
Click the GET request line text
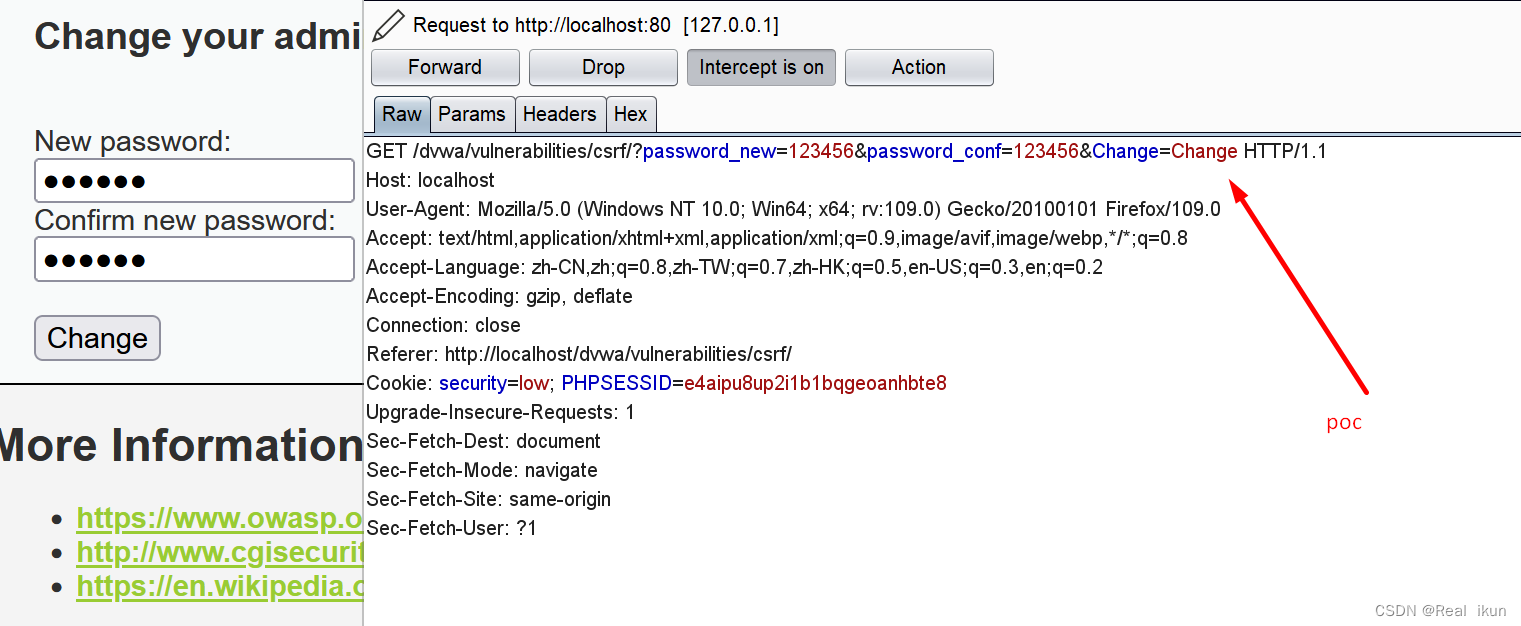[846, 152]
